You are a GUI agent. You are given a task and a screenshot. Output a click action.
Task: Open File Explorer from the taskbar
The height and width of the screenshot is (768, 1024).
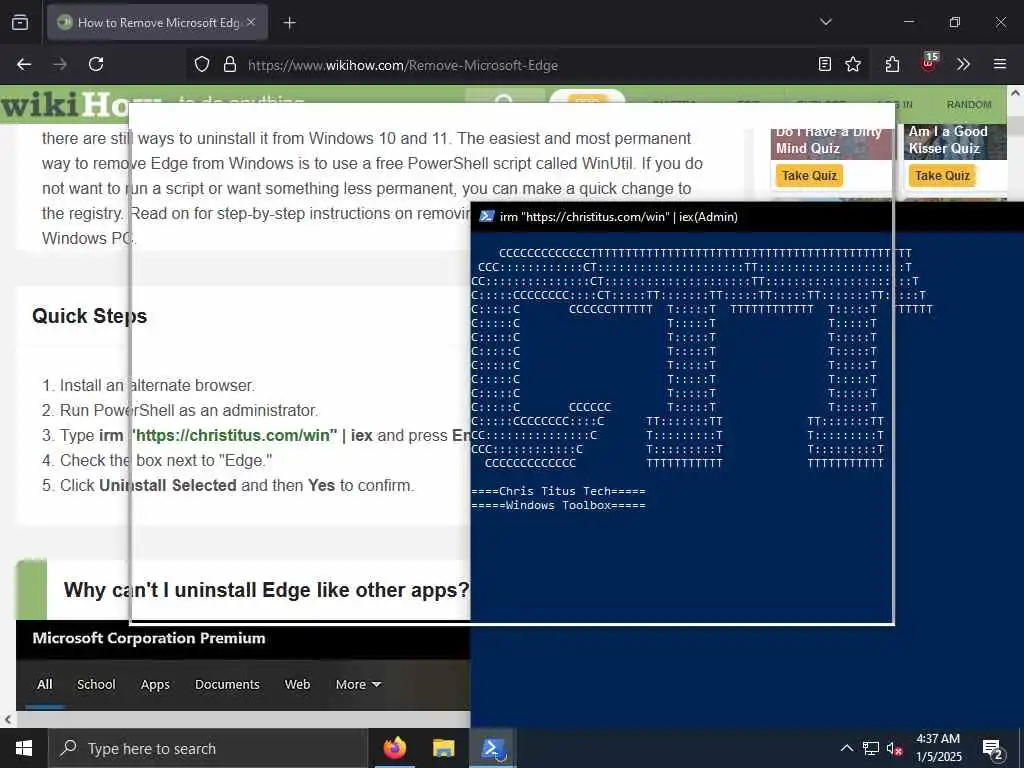pyautogui.click(x=443, y=748)
